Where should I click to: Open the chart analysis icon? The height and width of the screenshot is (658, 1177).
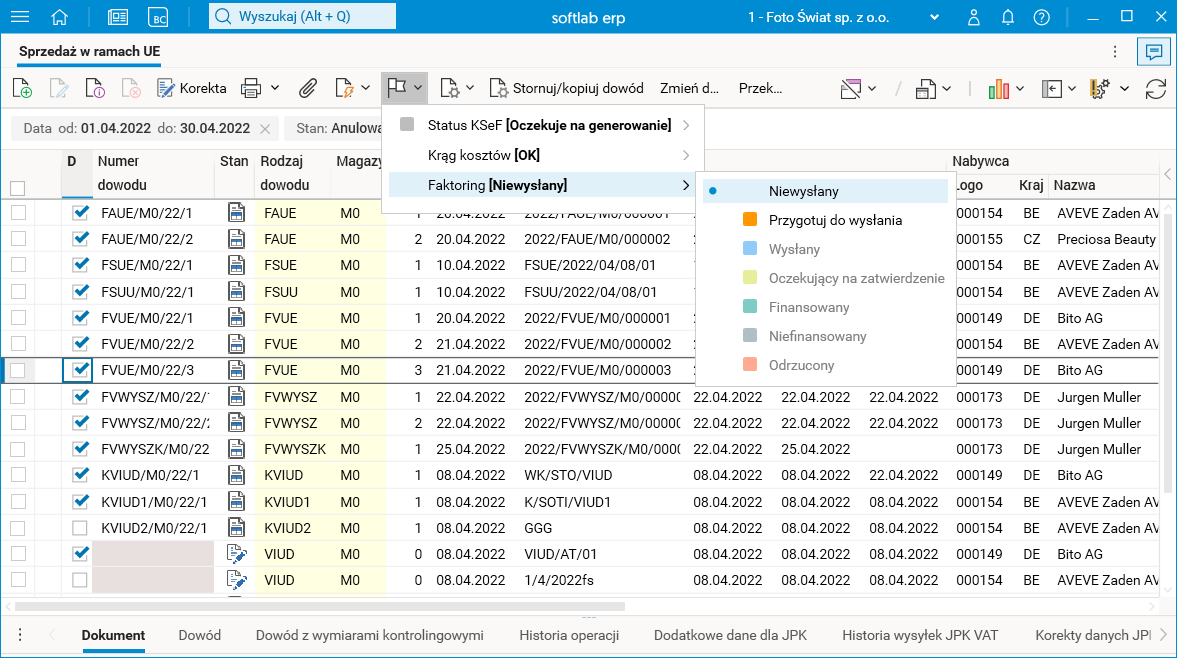(998, 88)
